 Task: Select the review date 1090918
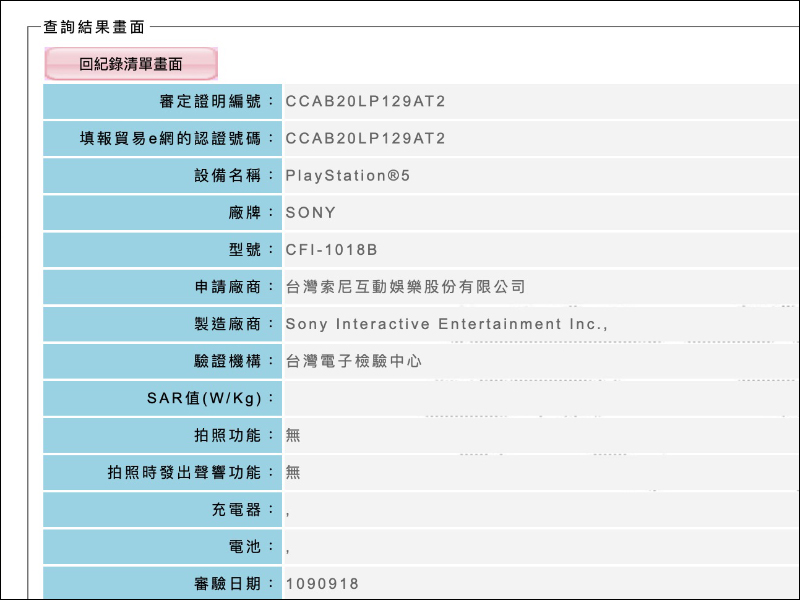coord(322,584)
